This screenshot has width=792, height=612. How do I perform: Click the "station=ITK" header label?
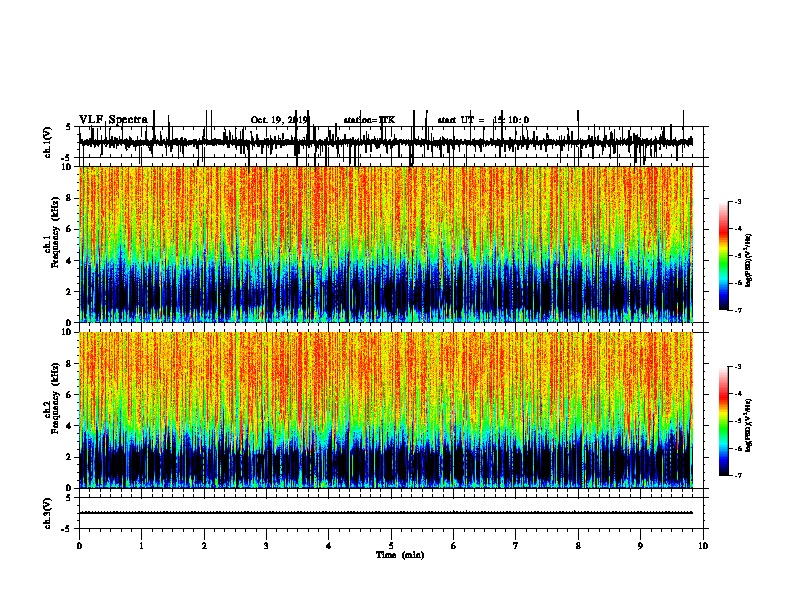(369, 120)
